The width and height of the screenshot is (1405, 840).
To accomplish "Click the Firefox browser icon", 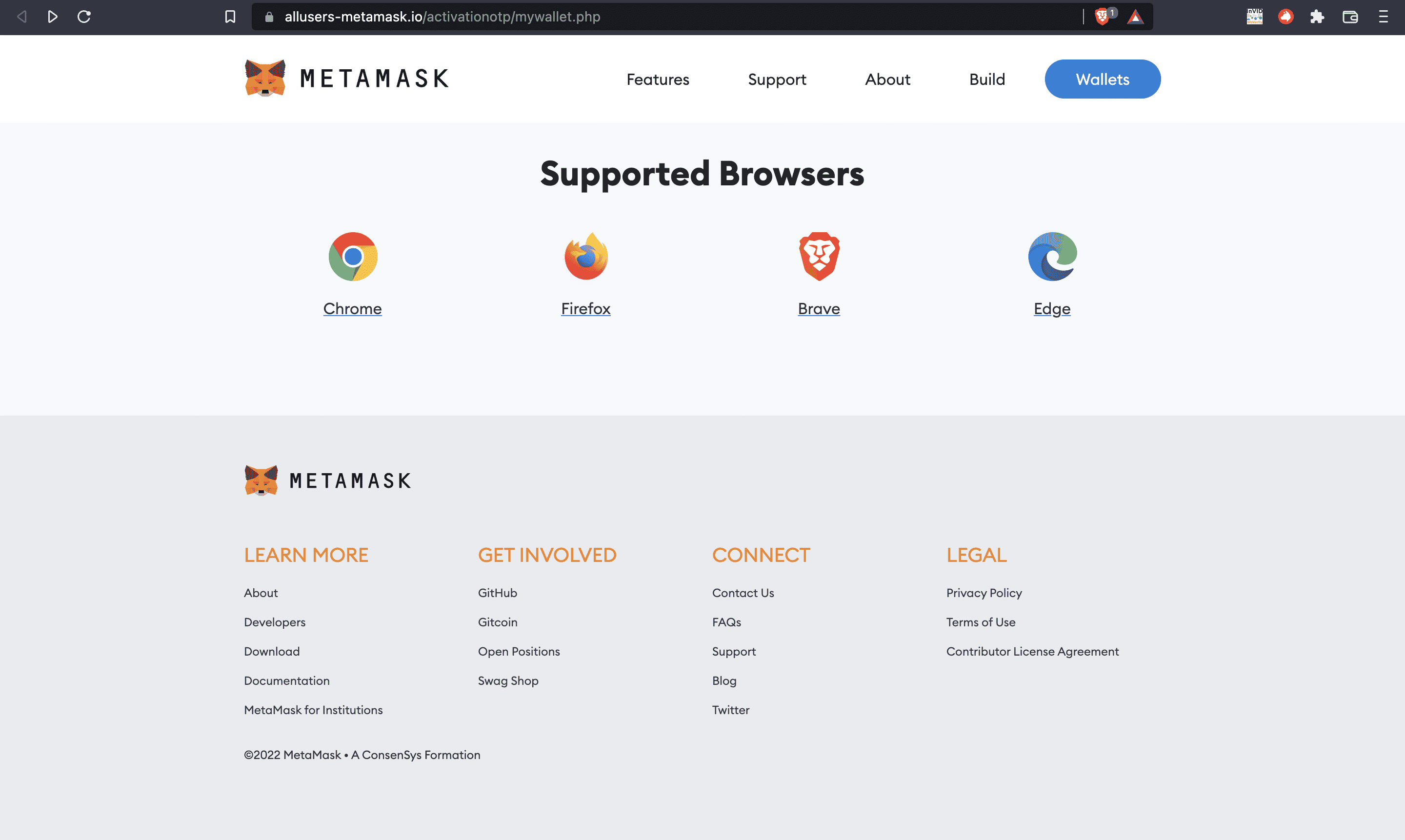I will 586,257.
